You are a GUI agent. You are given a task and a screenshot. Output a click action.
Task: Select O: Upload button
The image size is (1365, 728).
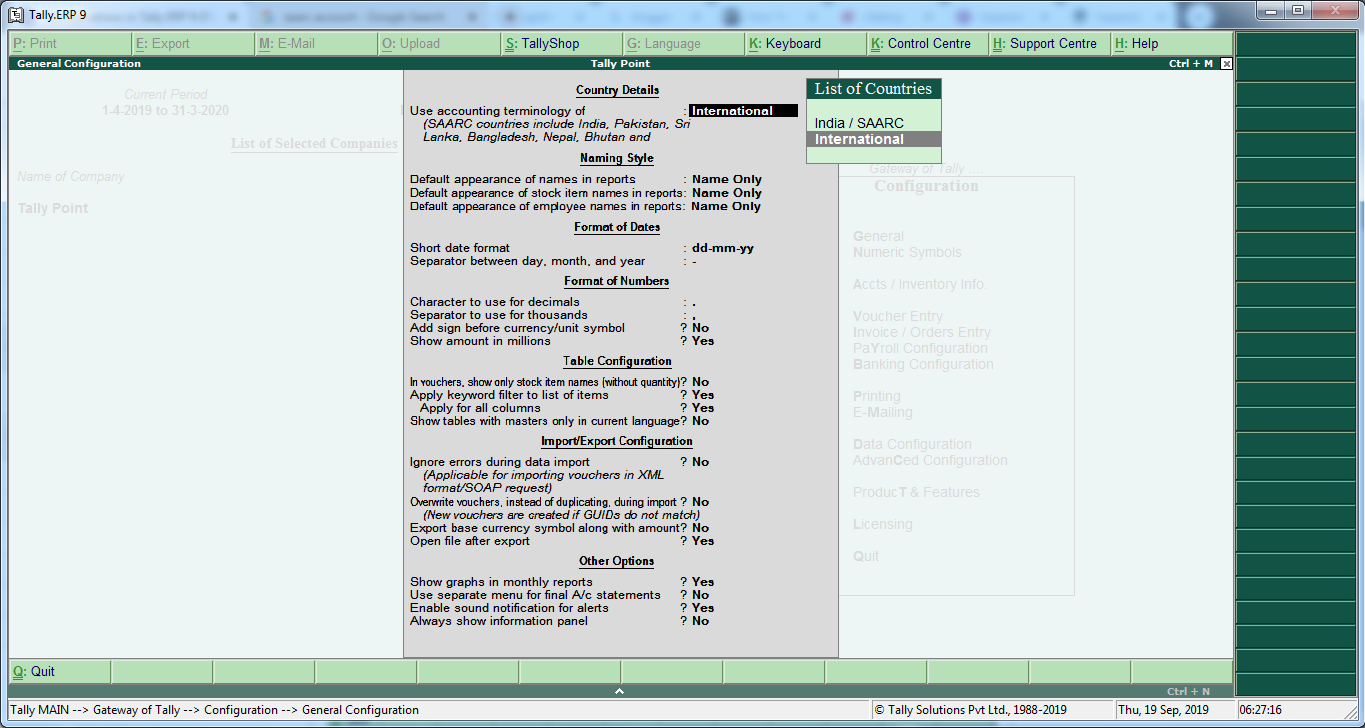438,44
